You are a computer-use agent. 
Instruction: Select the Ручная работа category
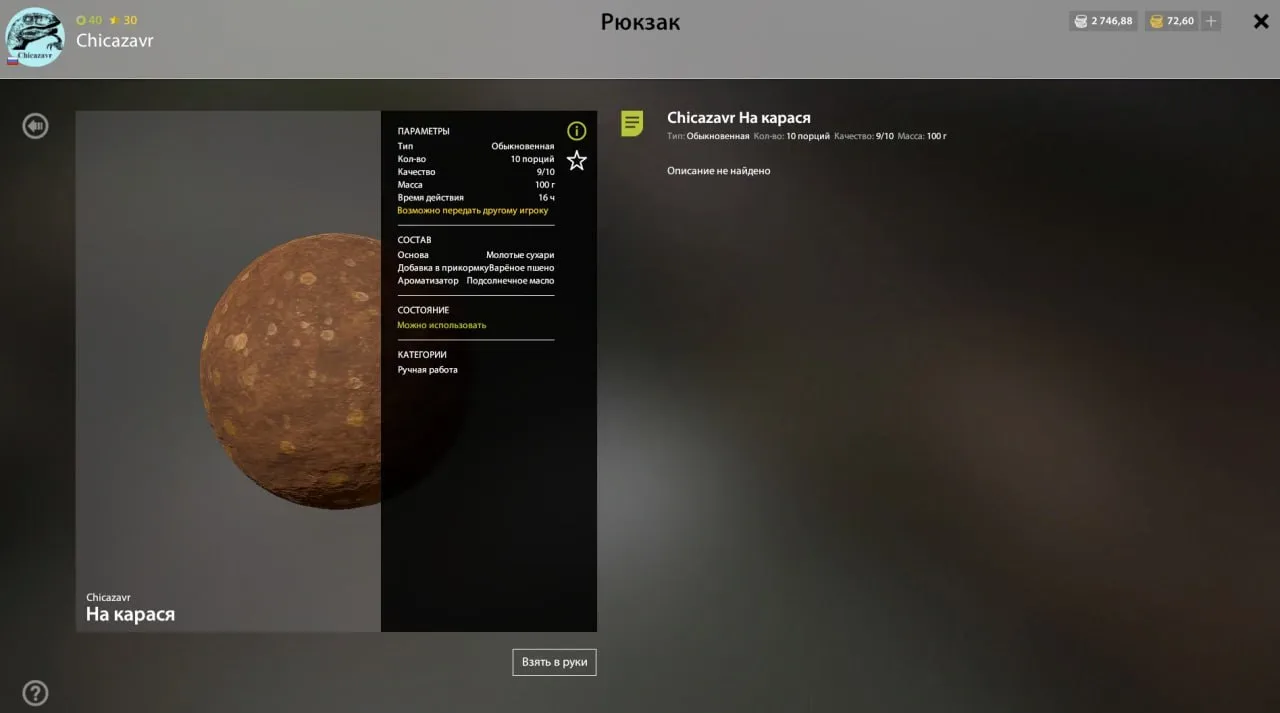tap(427, 370)
